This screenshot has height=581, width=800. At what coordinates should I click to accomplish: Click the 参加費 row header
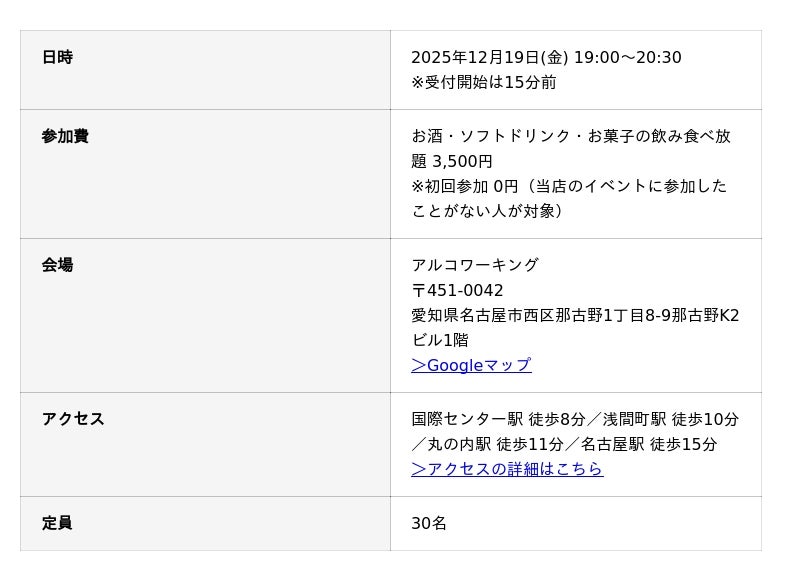point(65,136)
